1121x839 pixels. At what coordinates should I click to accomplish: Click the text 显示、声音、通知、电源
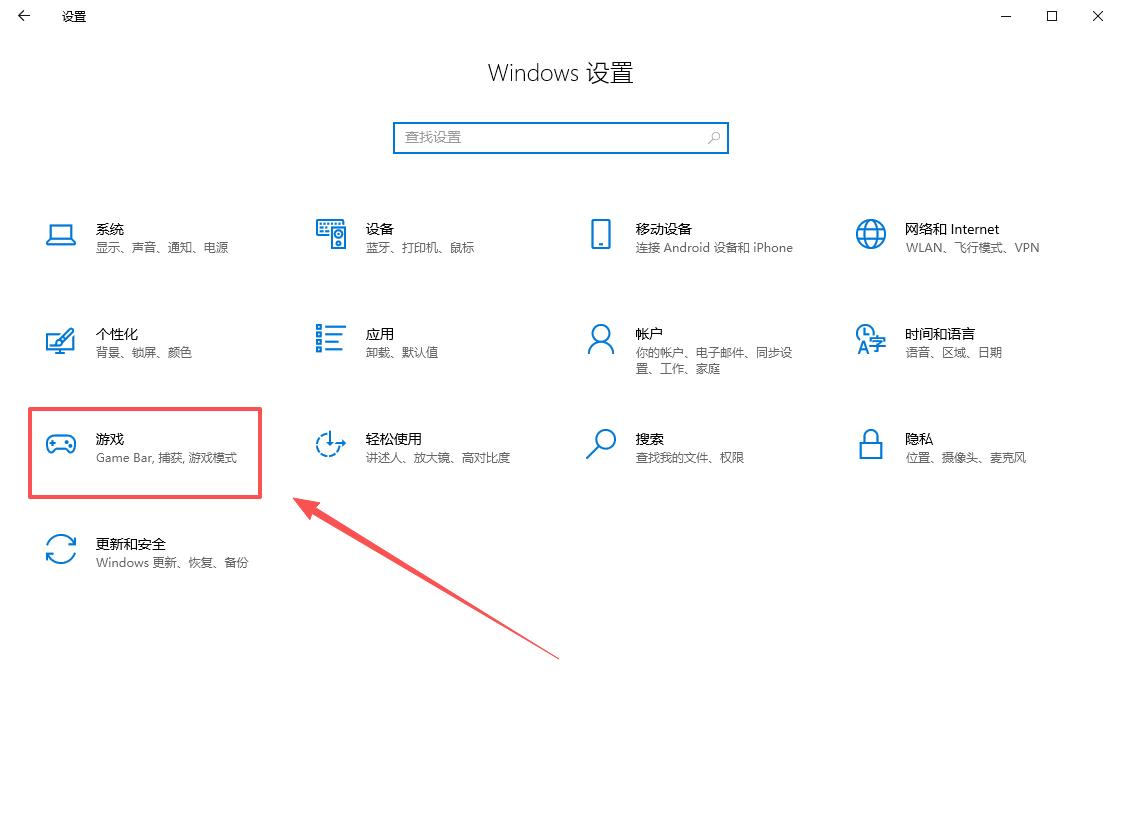pyautogui.click(x=162, y=248)
